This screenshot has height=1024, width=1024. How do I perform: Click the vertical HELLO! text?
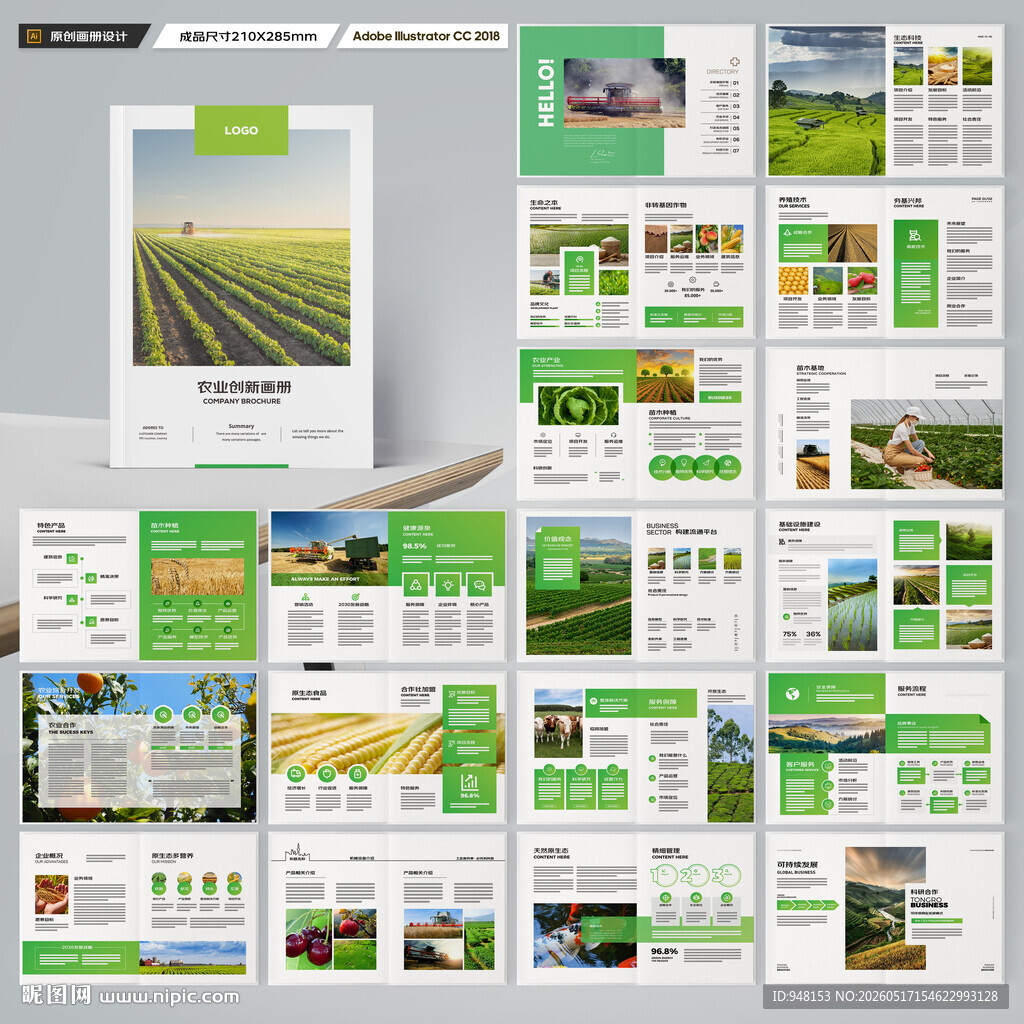tap(546, 93)
